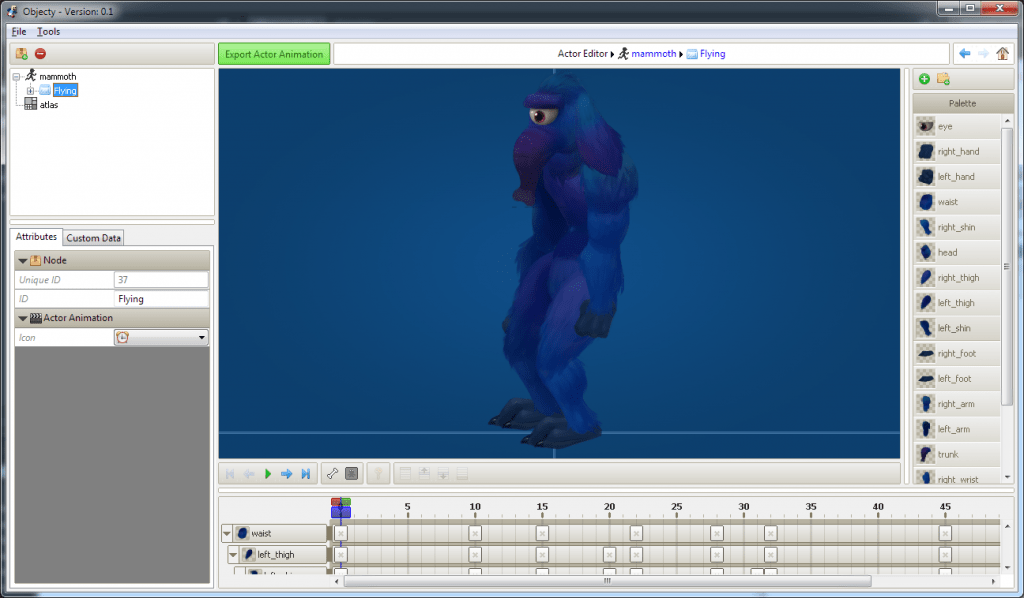Screen dimensions: 1024x598
Task: Go forward with navigation right arrow
Action: point(984,54)
